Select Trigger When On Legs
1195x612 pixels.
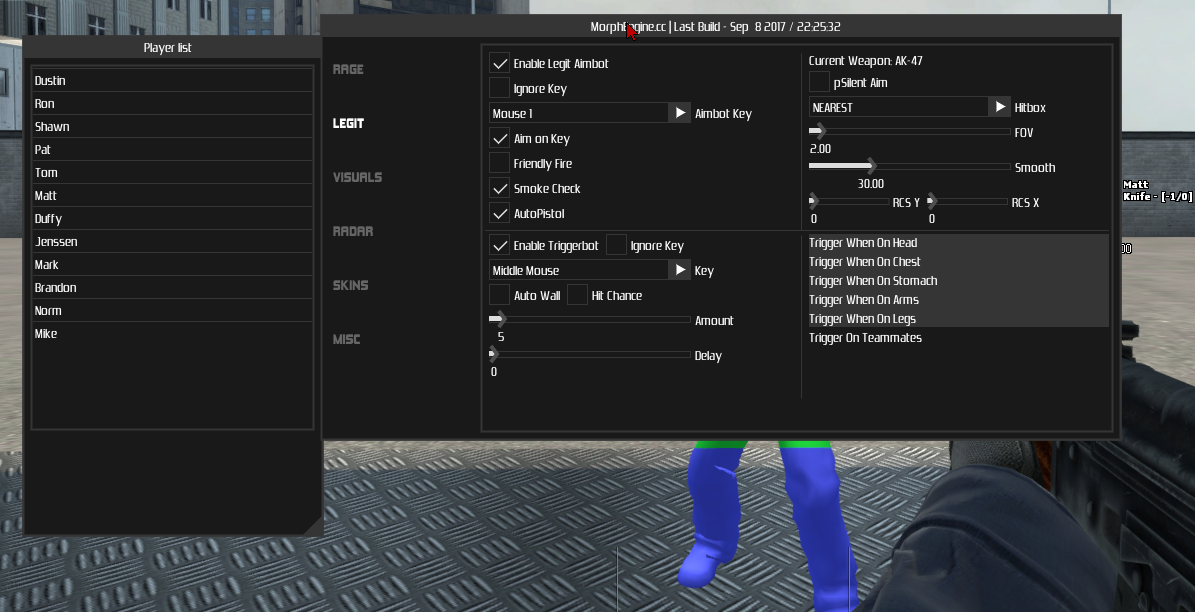959,319
